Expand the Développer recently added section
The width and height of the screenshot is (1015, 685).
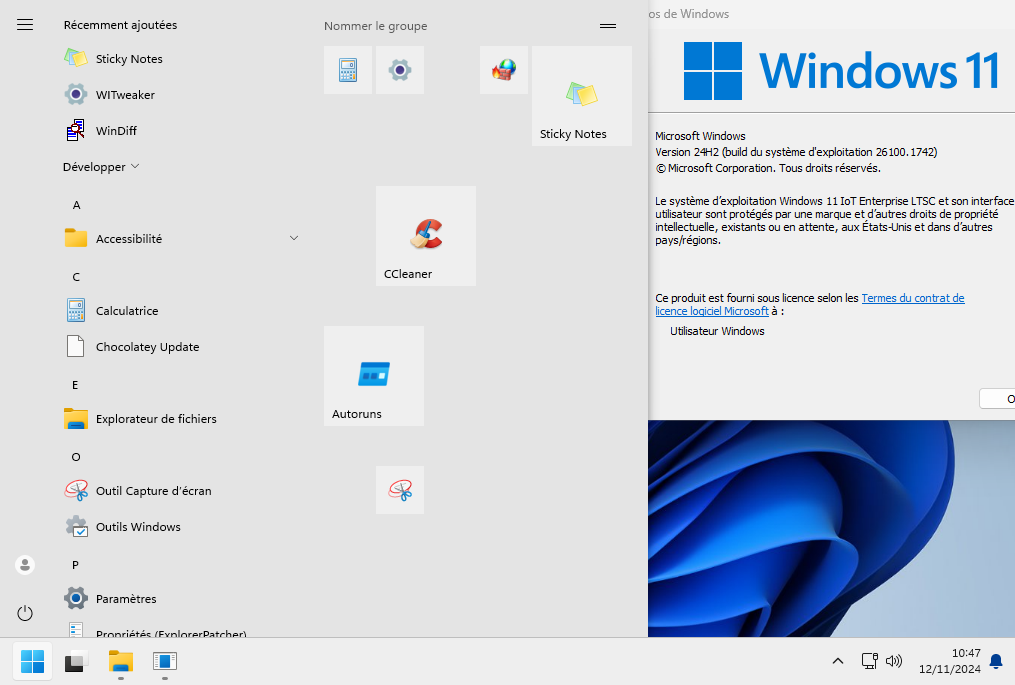[x=101, y=167]
